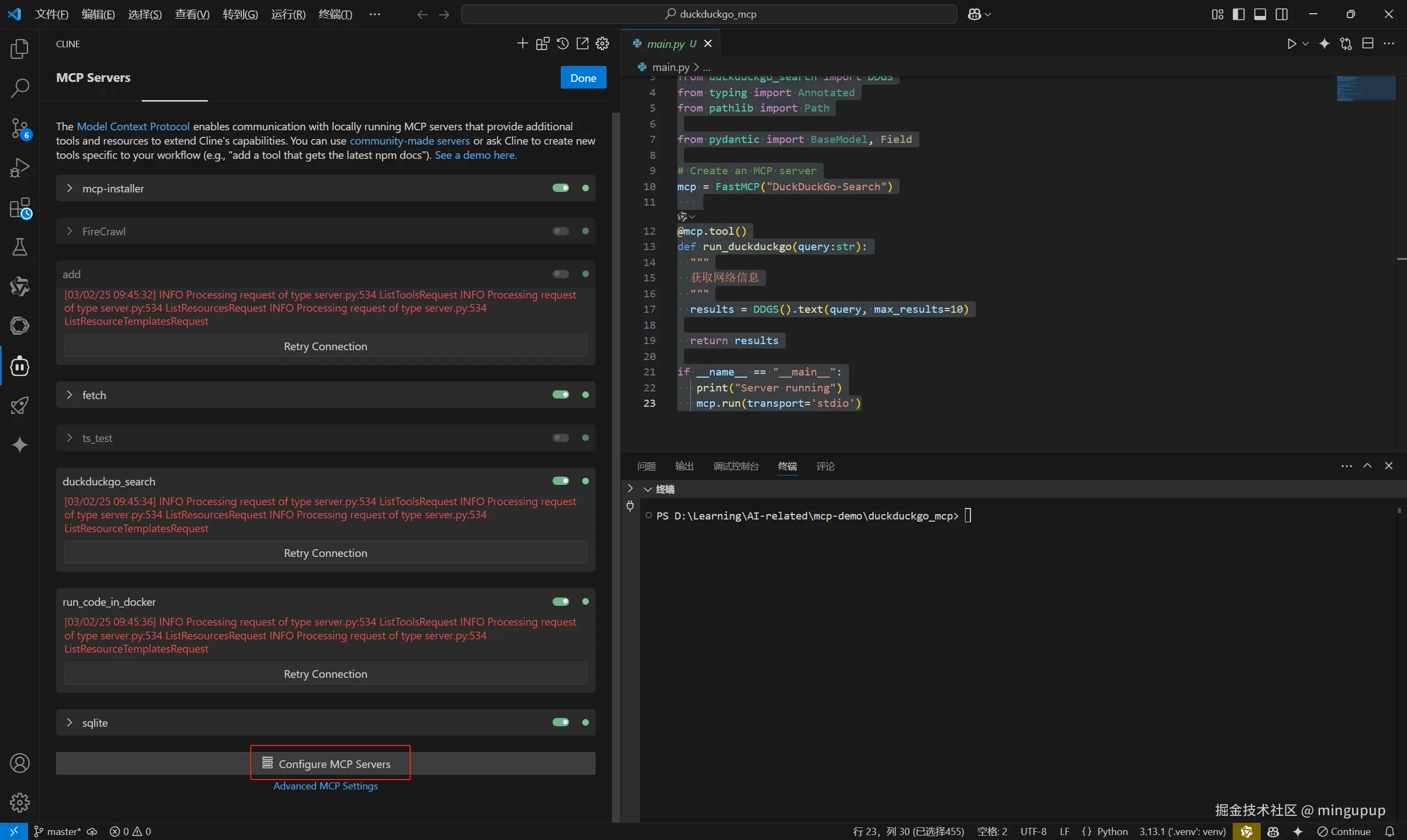Open the 运行(R) menu
The height and width of the screenshot is (840, 1407).
[288, 14]
